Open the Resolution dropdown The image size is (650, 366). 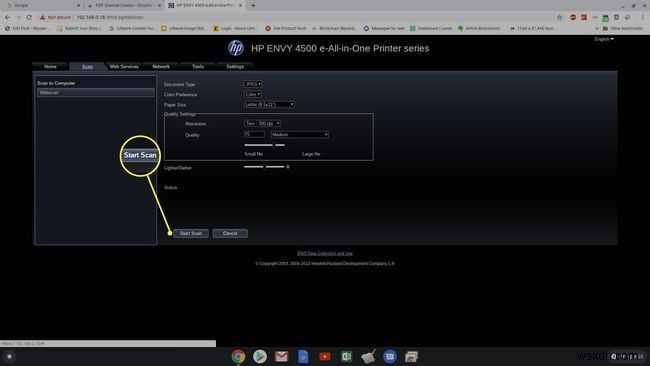coord(262,124)
